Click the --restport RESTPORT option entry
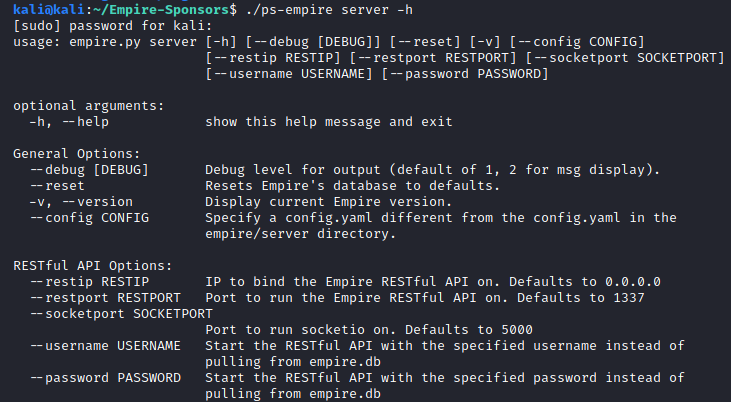Image resolution: width=731 pixels, height=402 pixels. (x=105, y=298)
